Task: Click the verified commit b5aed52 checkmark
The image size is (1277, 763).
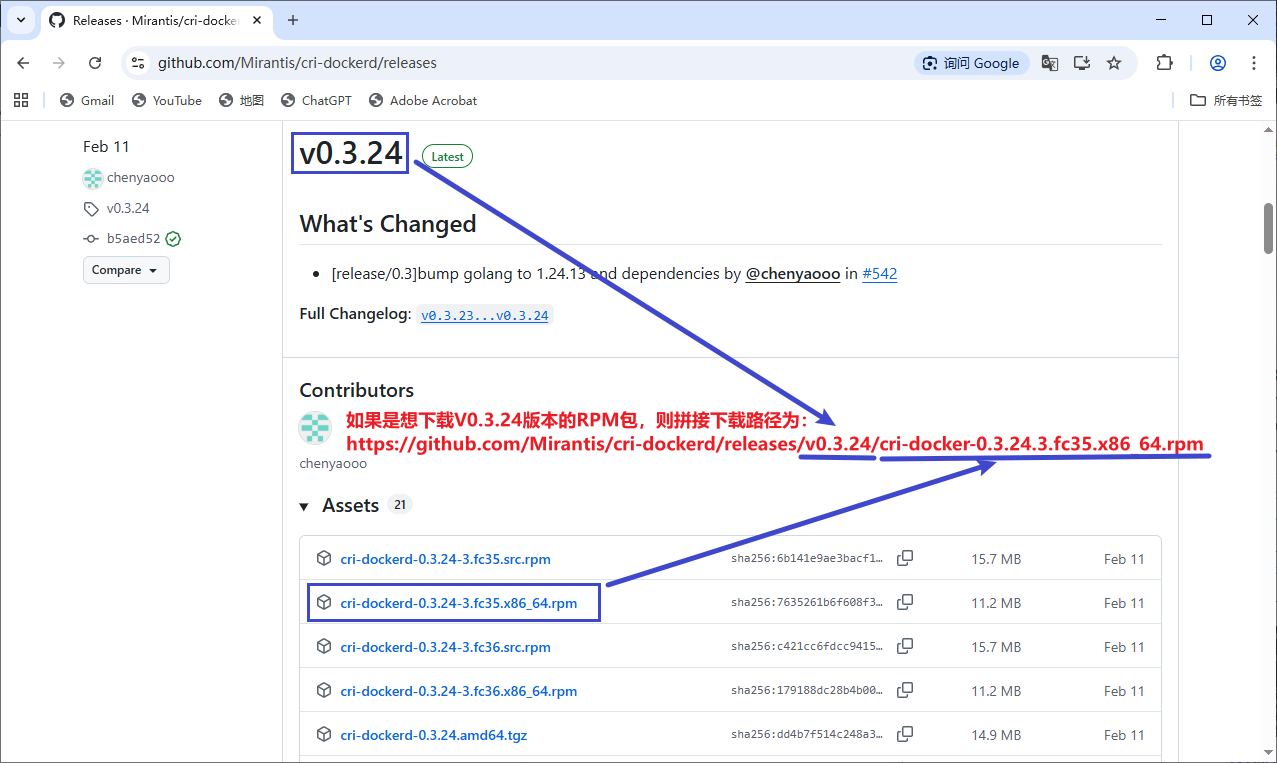Action: coord(173,239)
